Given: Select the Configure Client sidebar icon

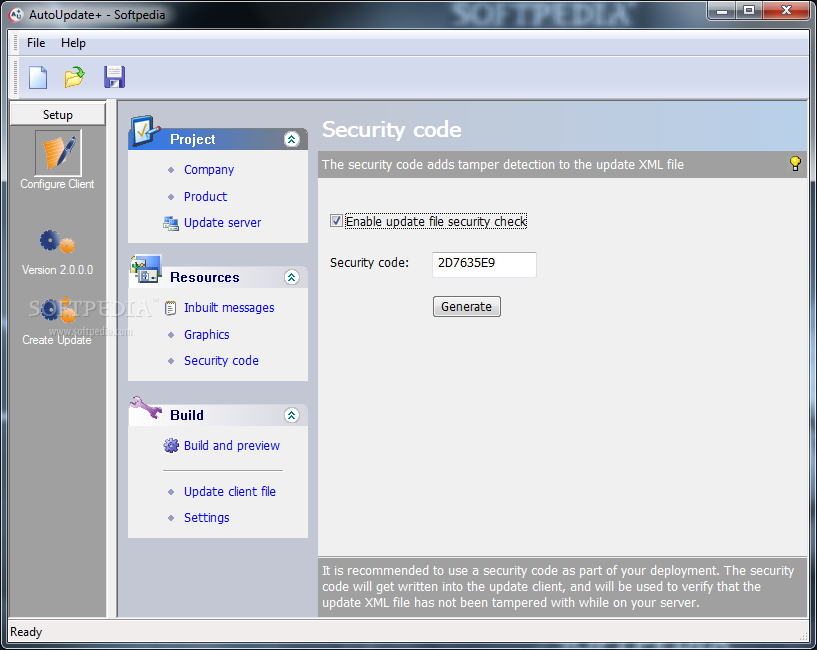Looking at the screenshot, I should [x=58, y=153].
